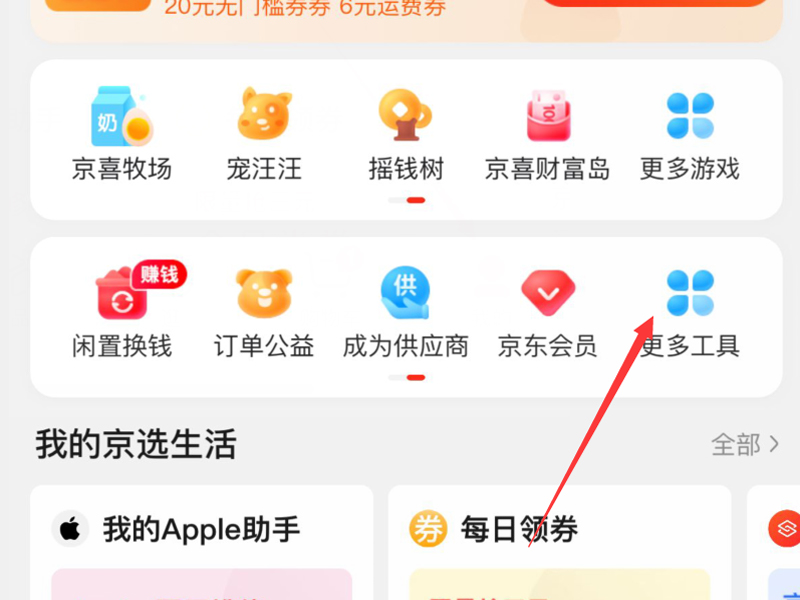Open 订单公益 bear icon
This screenshot has height=600, width=800.
264,293
